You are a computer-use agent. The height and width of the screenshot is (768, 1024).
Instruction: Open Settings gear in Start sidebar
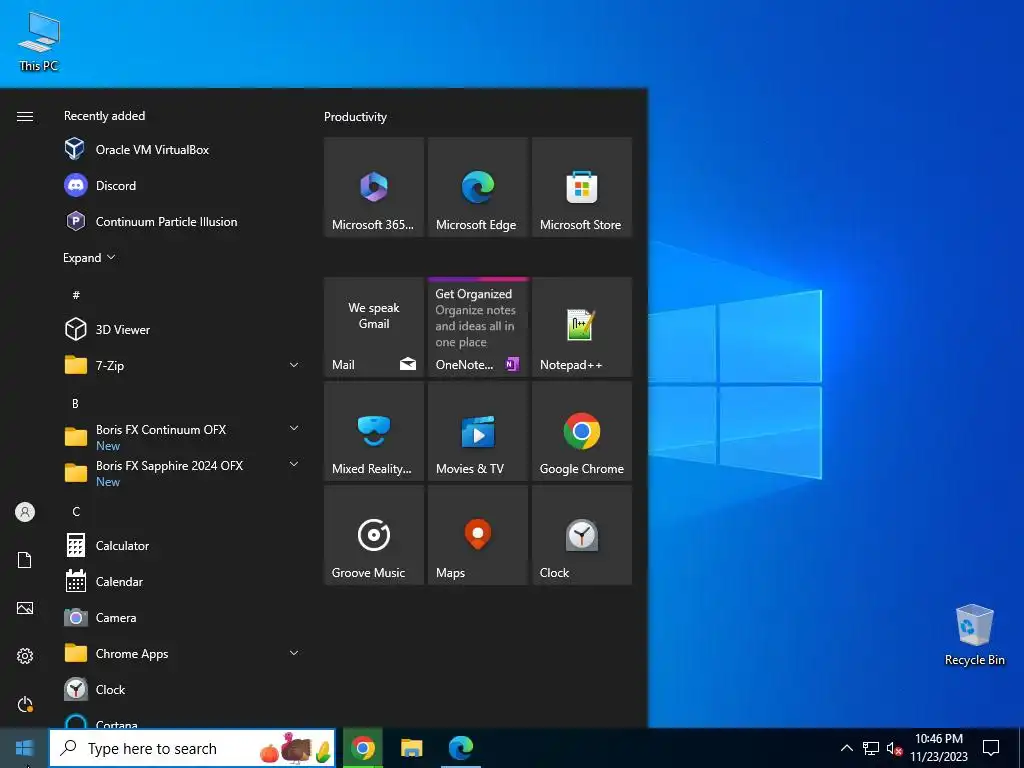coord(25,656)
